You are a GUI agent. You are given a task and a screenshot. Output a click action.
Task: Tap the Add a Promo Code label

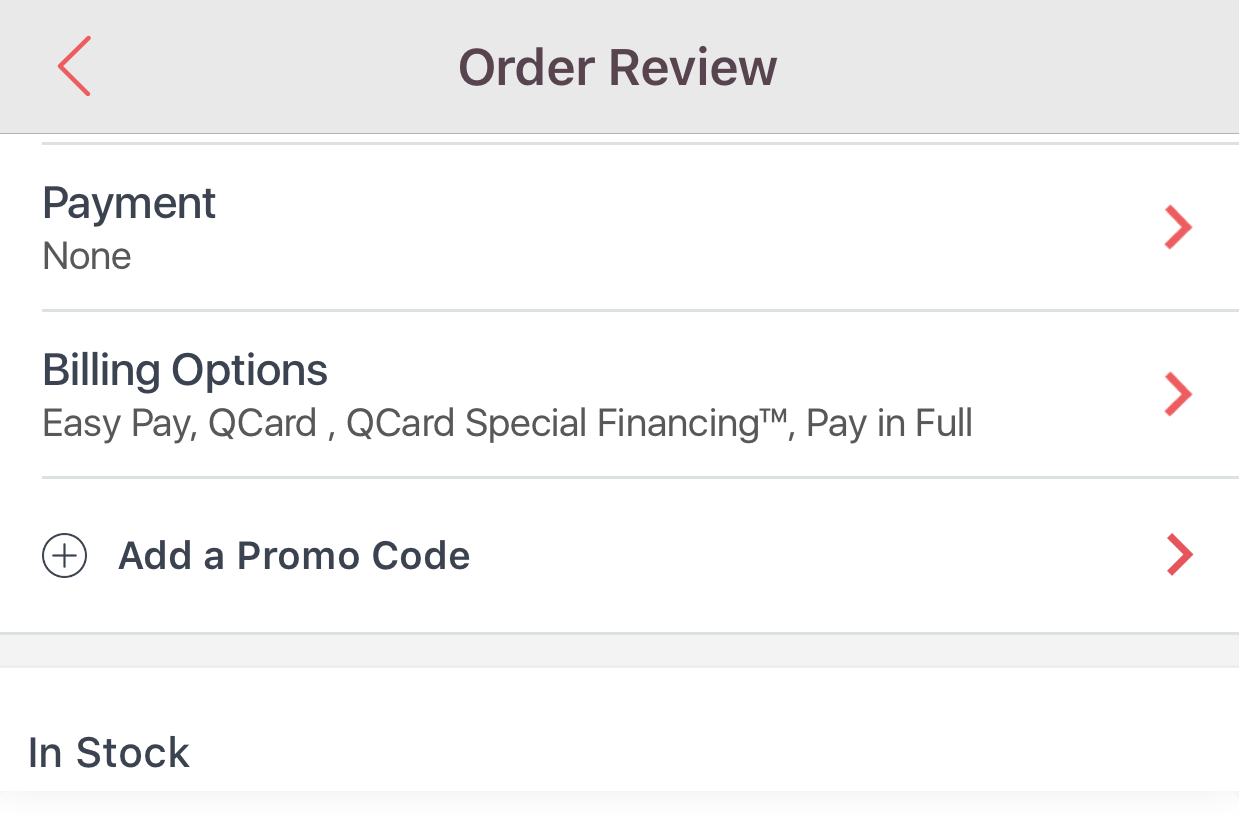point(294,556)
